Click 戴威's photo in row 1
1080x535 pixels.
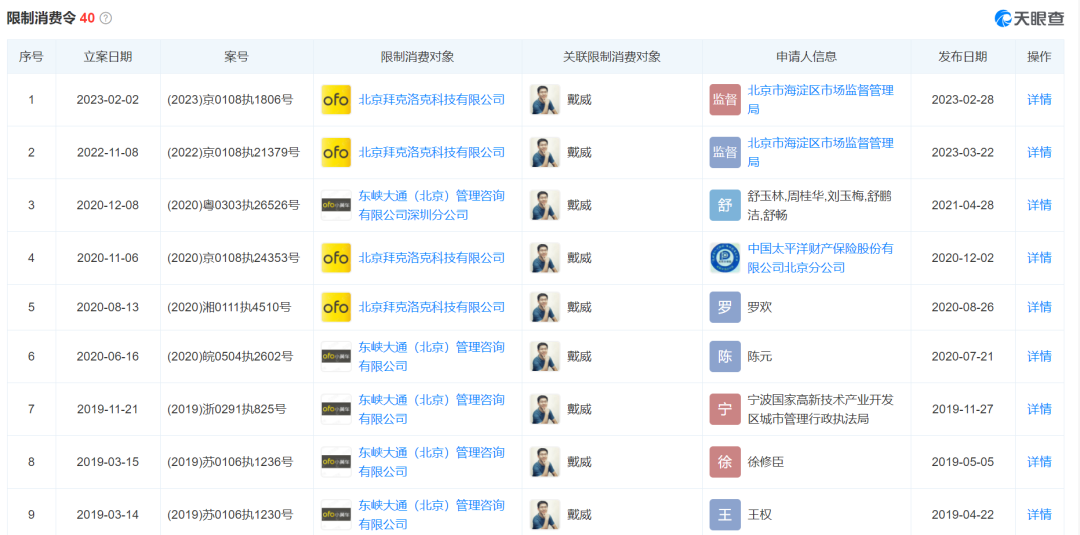[x=545, y=100]
